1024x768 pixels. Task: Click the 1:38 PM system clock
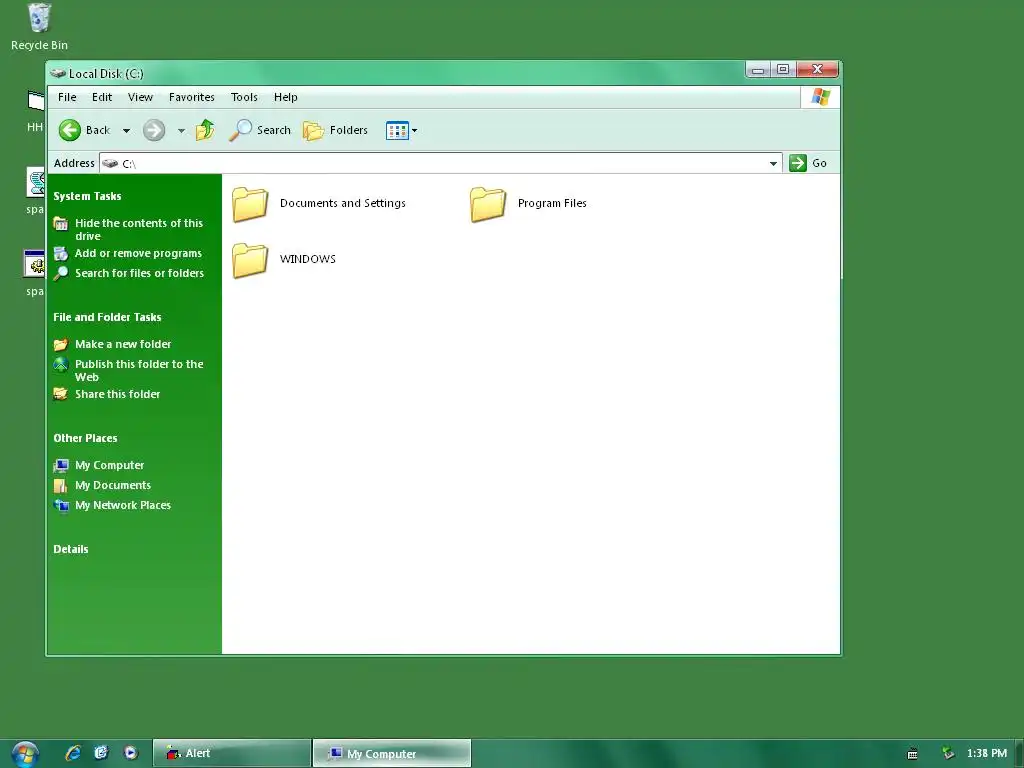point(987,753)
